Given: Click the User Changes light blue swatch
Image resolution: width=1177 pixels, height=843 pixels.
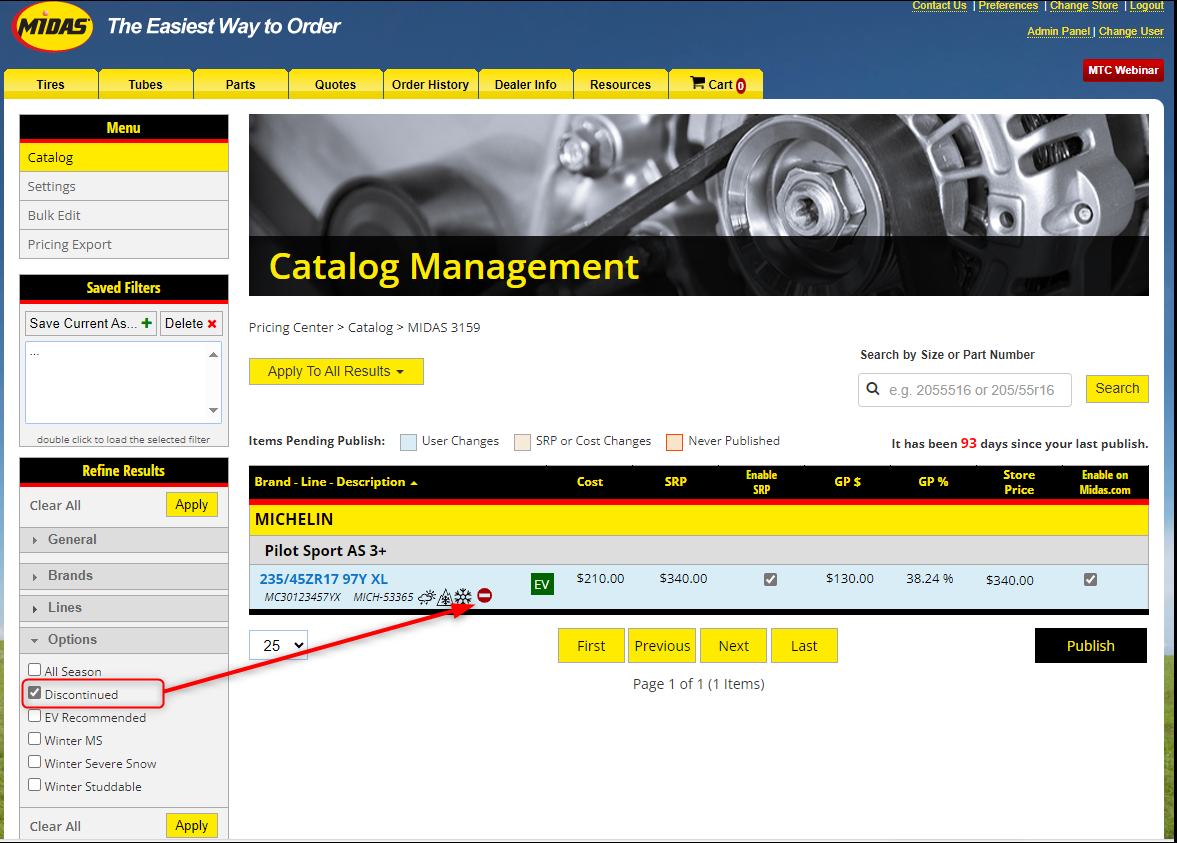Looking at the screenshot, I should click(x=408, y=442).
